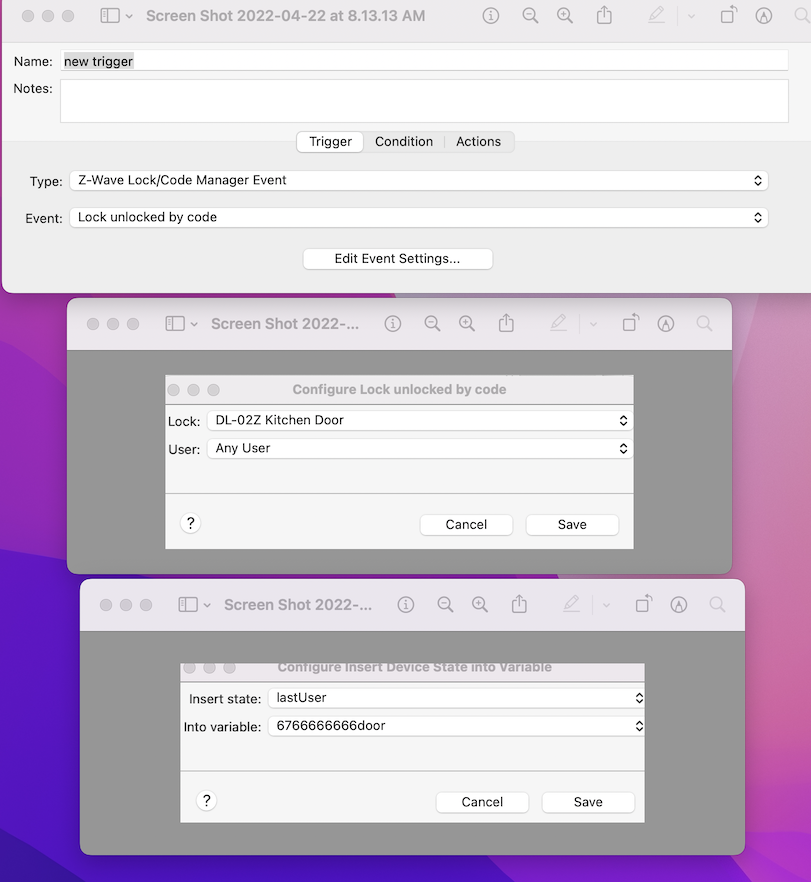The image size is (811, 882).
Task: Open sidebar chevron in middle Preview window
Action: (195, 324)
